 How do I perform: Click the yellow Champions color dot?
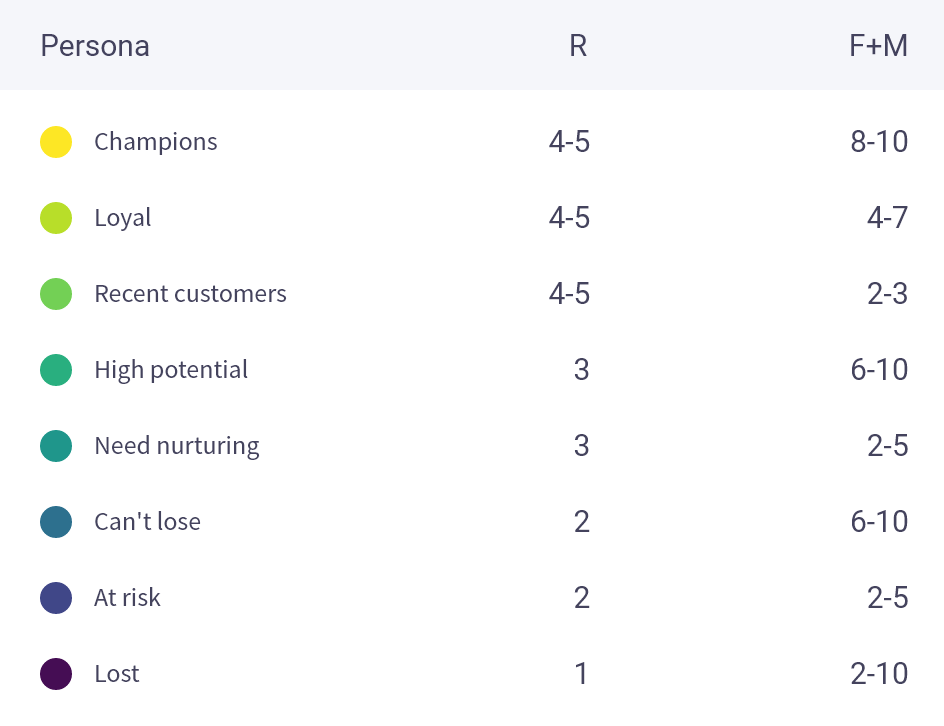click(56, 142)
